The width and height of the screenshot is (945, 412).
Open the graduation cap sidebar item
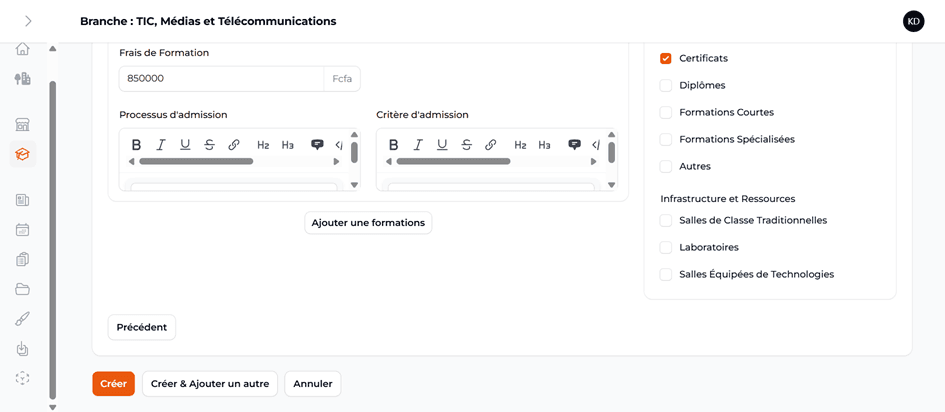coord(22,154)
